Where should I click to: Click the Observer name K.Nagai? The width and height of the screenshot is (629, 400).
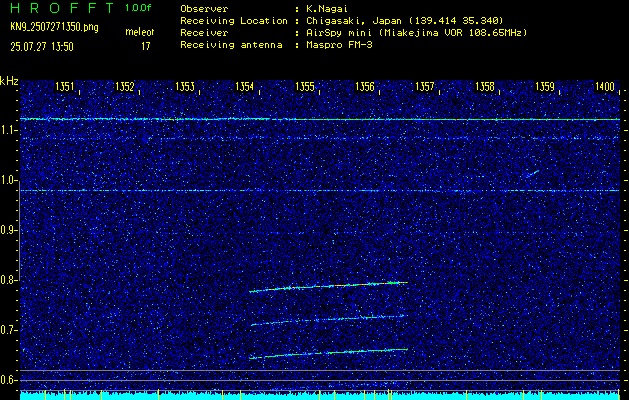tap(327, 8)
